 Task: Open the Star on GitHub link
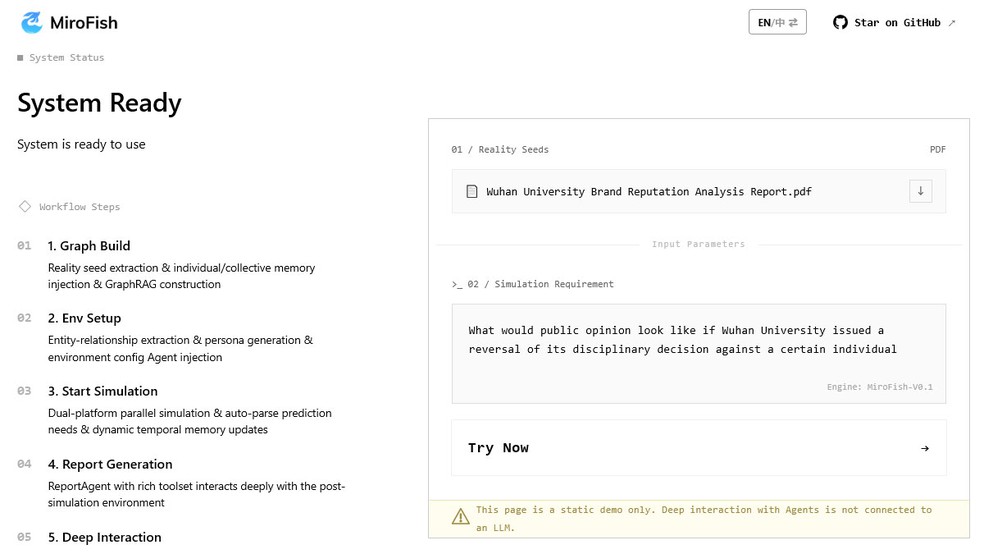click(897, 22)
